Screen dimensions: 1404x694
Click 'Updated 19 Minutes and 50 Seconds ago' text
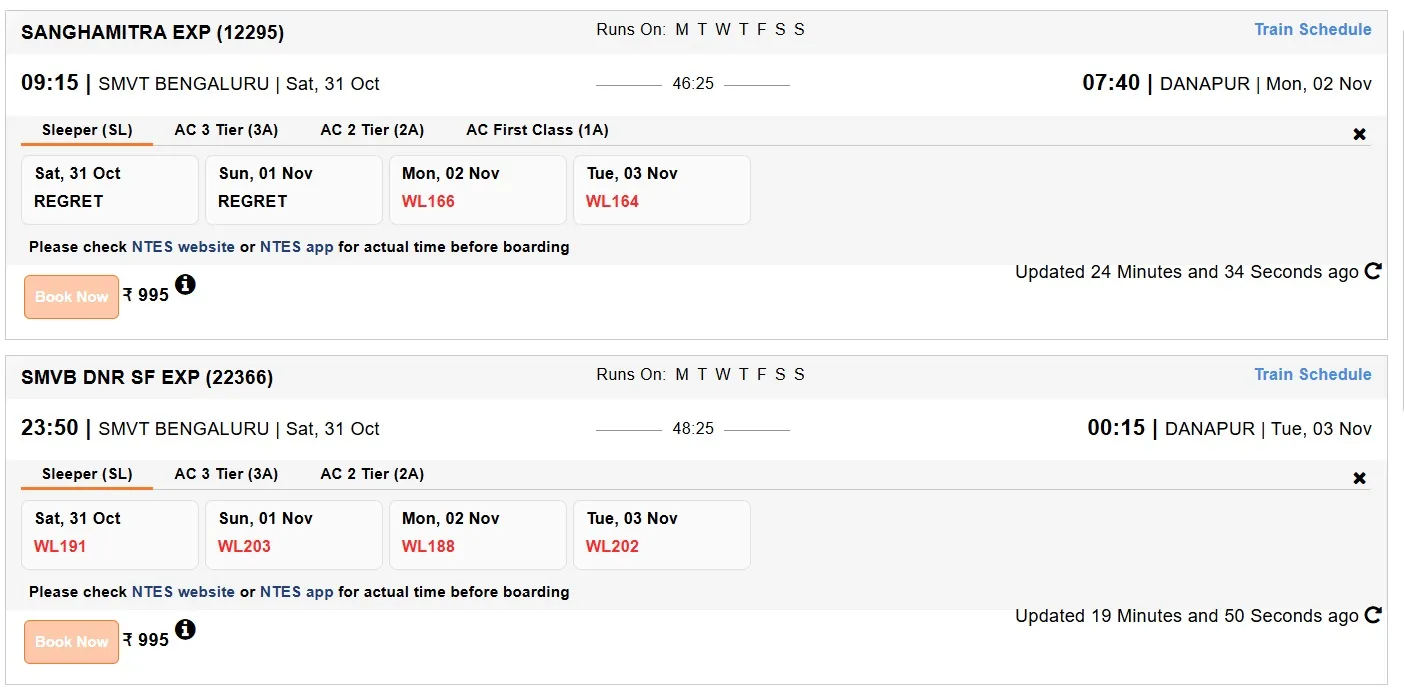pyautogui.click(x=1187, y=616)
